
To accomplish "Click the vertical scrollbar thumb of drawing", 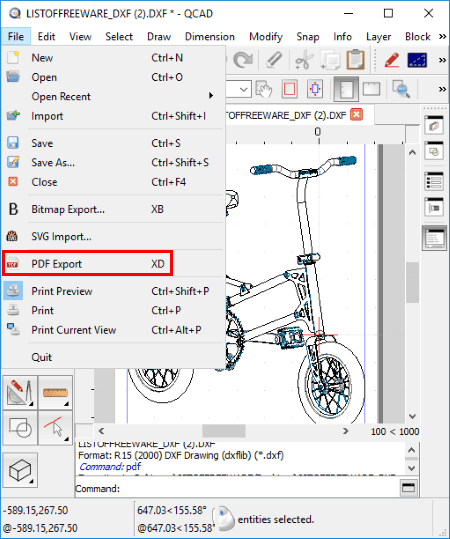I will (x=412, y=283).
